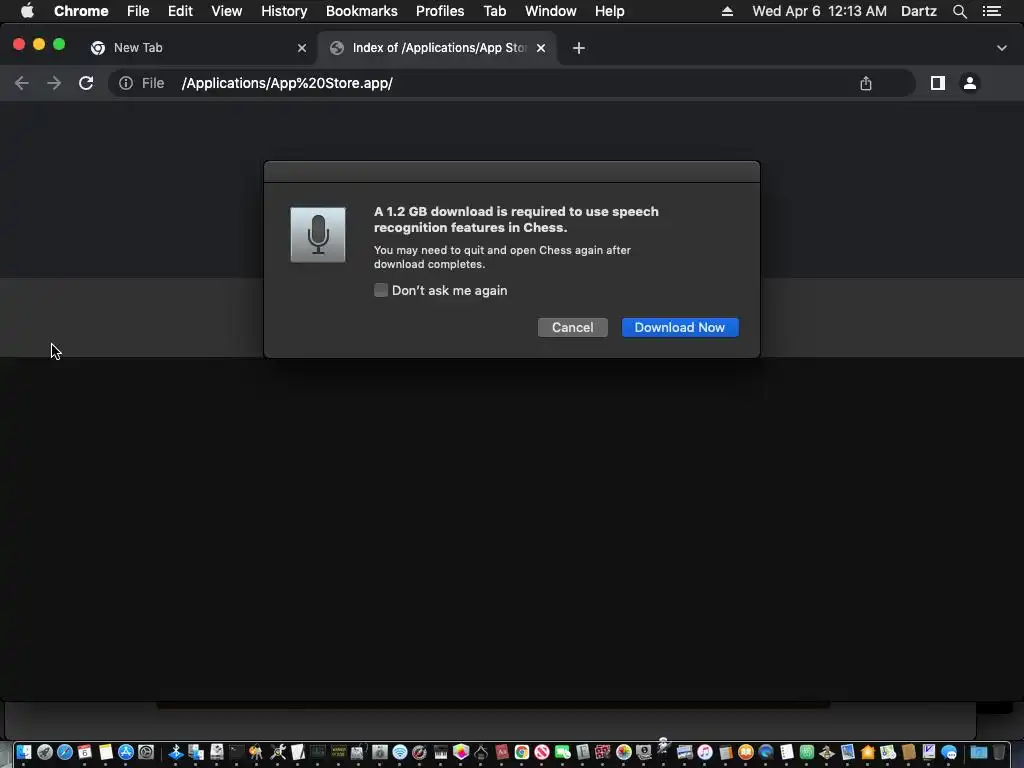Image resolution: width=1024 pixels, height=768 pixels.
Task: Reload the page with the refresh icon
Action: pyautogui.click(x=86, y=83)
